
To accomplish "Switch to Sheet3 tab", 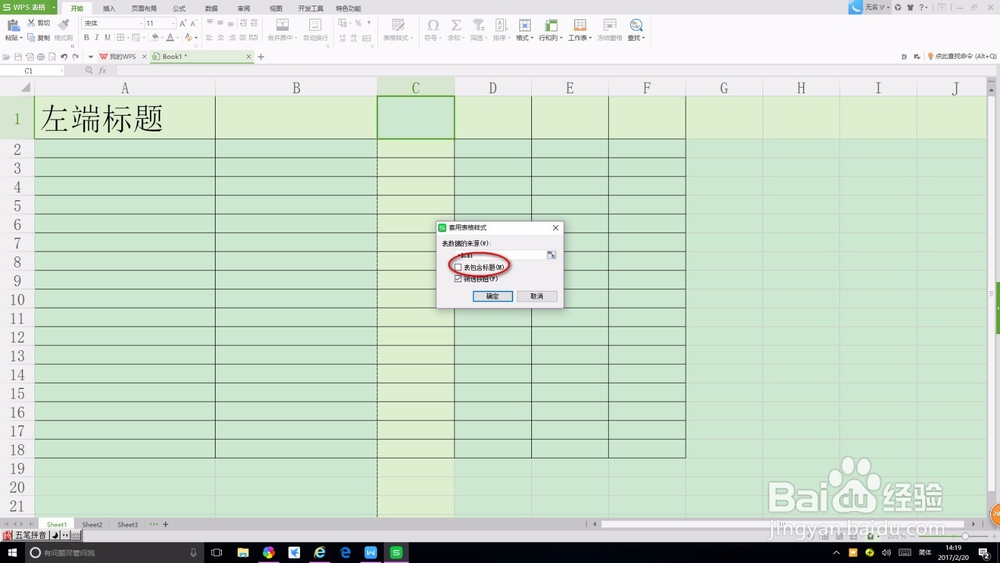I will (128, 525).
